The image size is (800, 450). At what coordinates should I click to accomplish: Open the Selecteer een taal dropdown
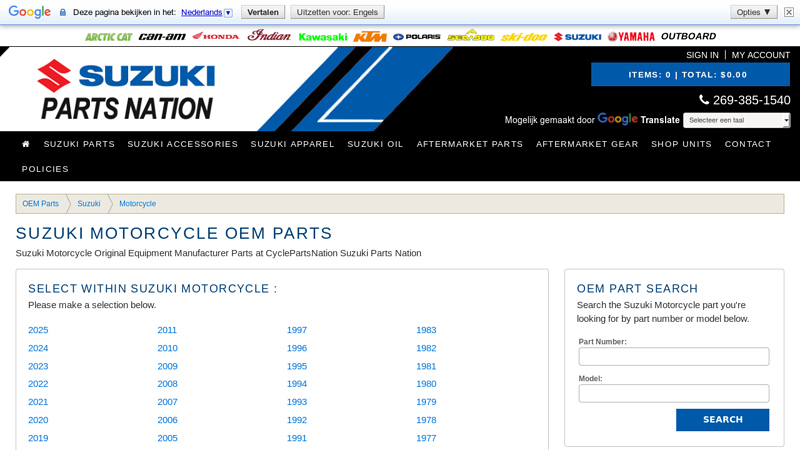[736, 120]
